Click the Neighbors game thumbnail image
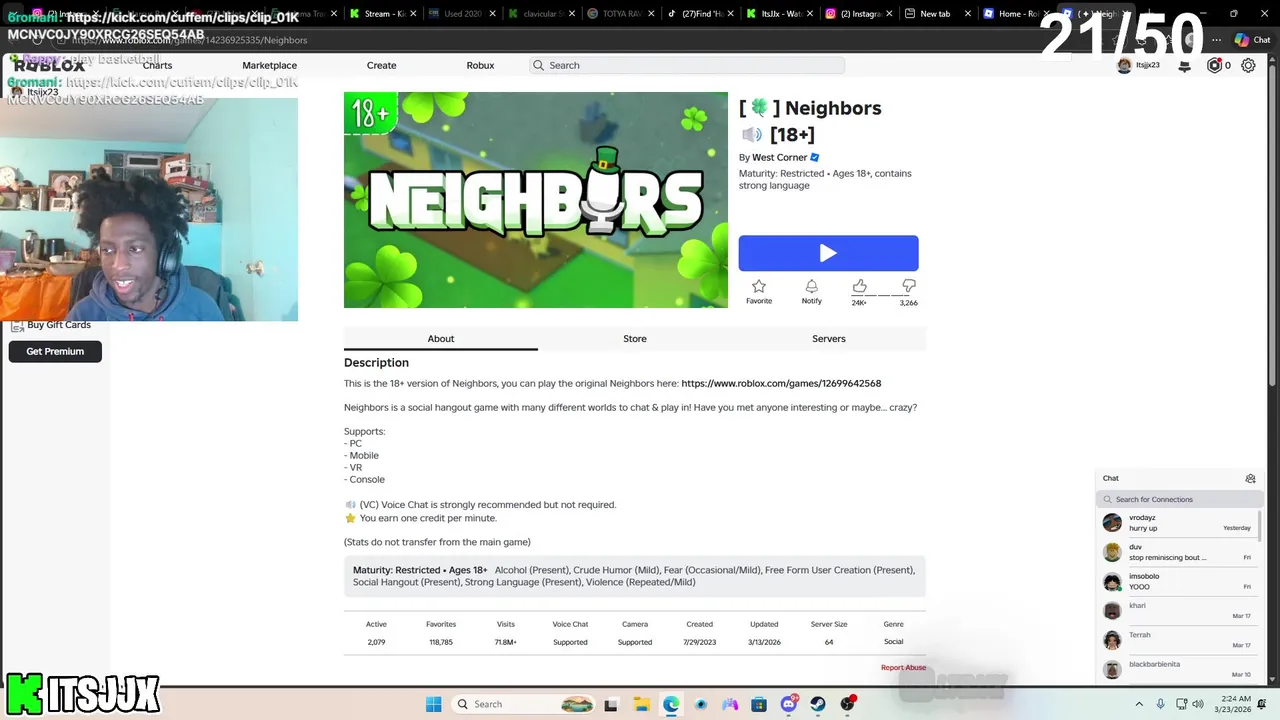1280x720 pixels. (536, 200)
